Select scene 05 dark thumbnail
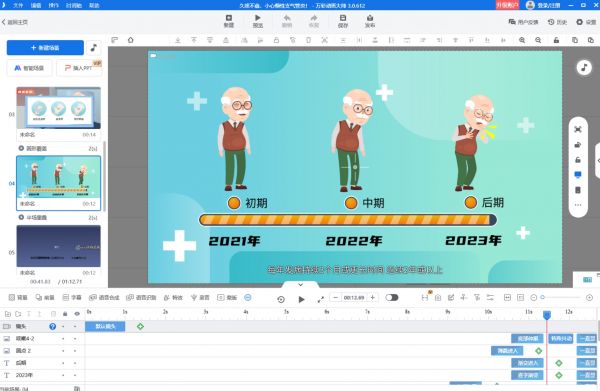600x391 pixels. (x=59, y=246)
